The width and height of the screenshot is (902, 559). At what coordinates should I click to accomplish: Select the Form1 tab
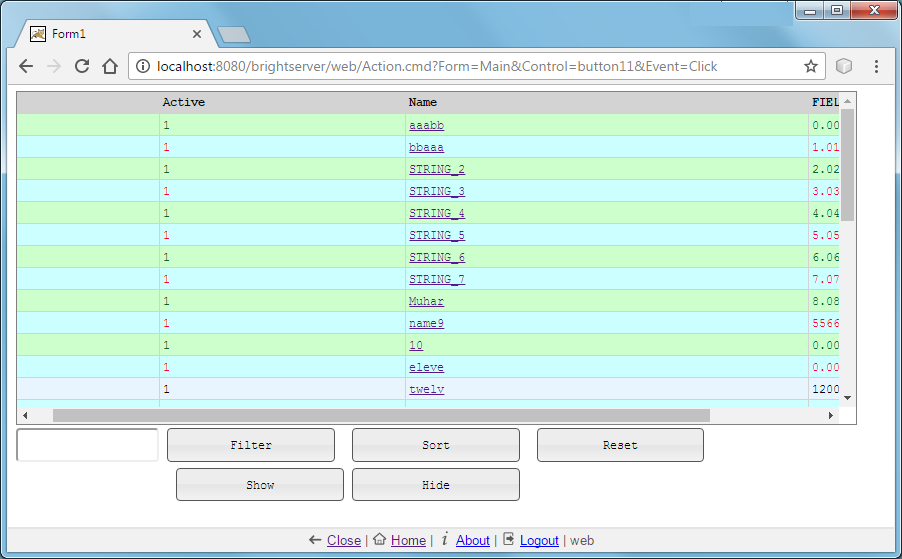coord(112,34)
